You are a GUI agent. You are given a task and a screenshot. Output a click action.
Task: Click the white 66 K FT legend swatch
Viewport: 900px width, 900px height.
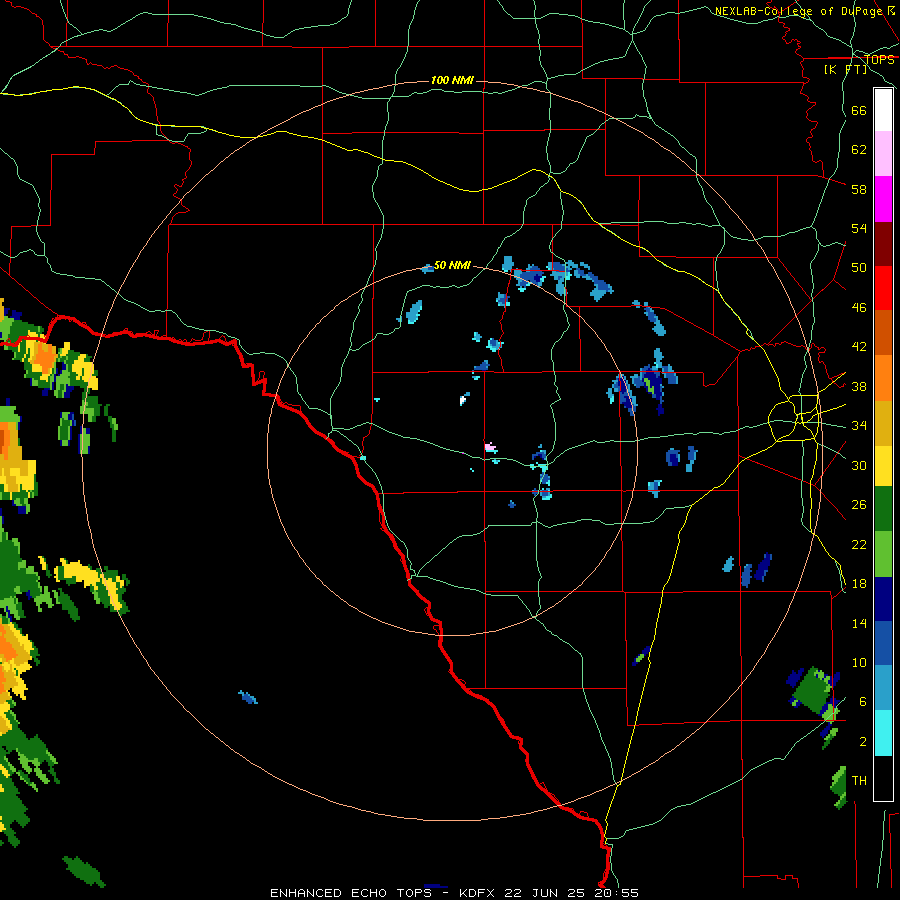click(883, 110)
